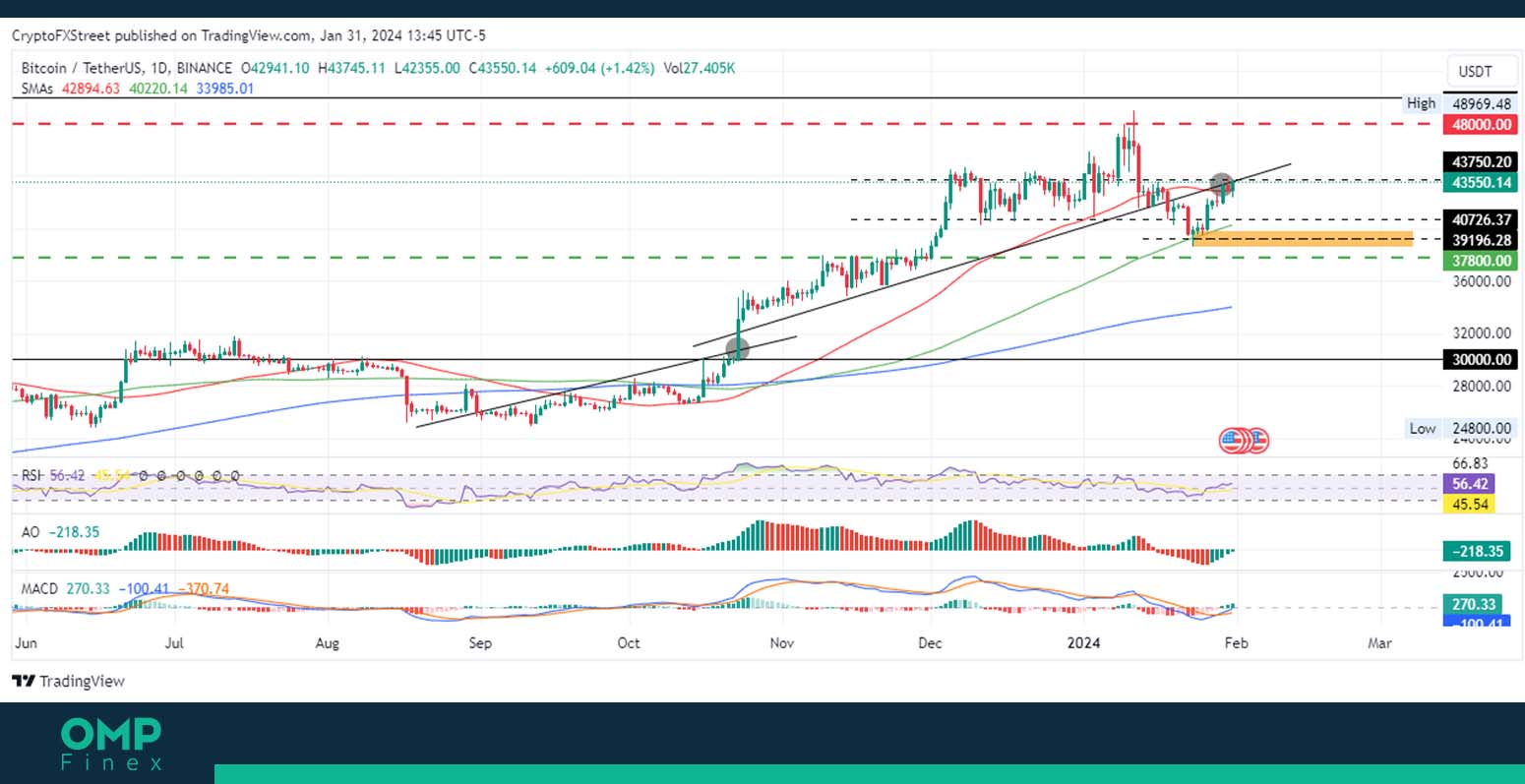This screenshot has width=1525, height=784.
Task: Select the gray circle marker at the 43750 level
Action: click(1222, 183)
